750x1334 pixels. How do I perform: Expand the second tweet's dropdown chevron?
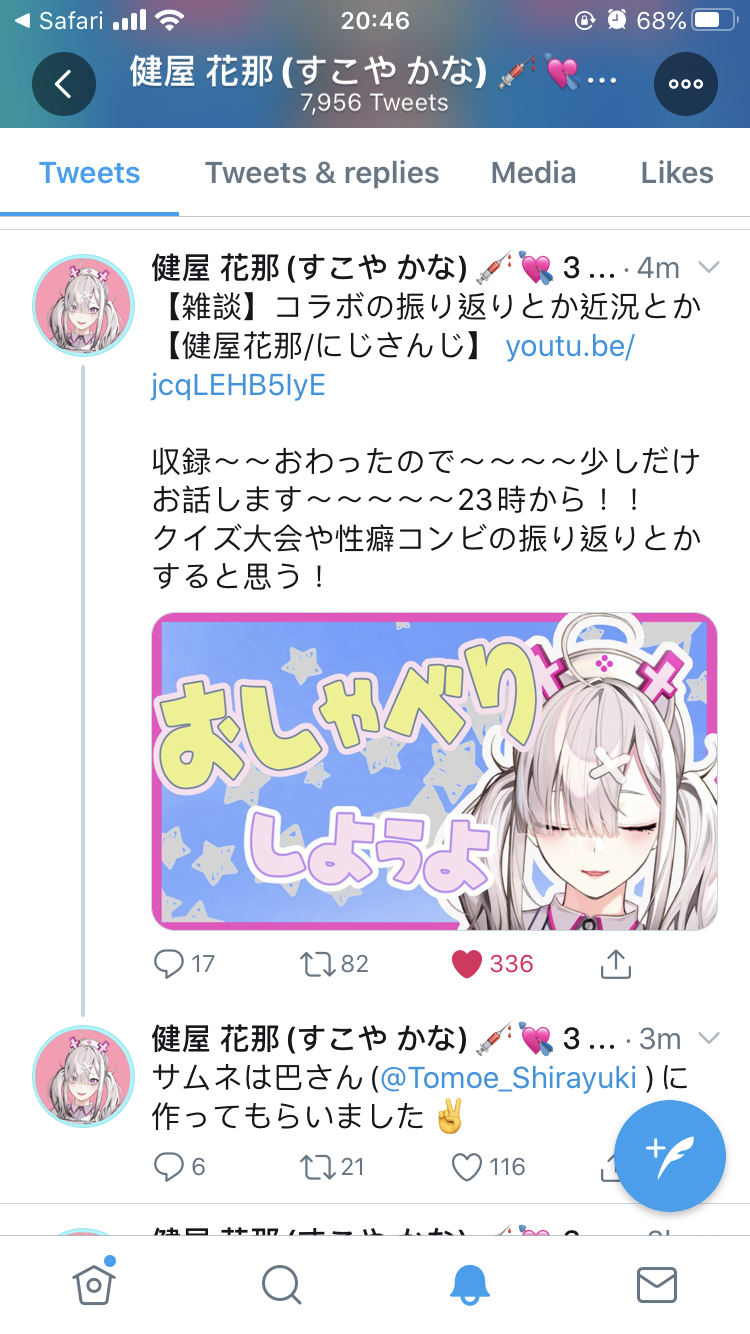pyautogui.click(x=708, y=1038)
